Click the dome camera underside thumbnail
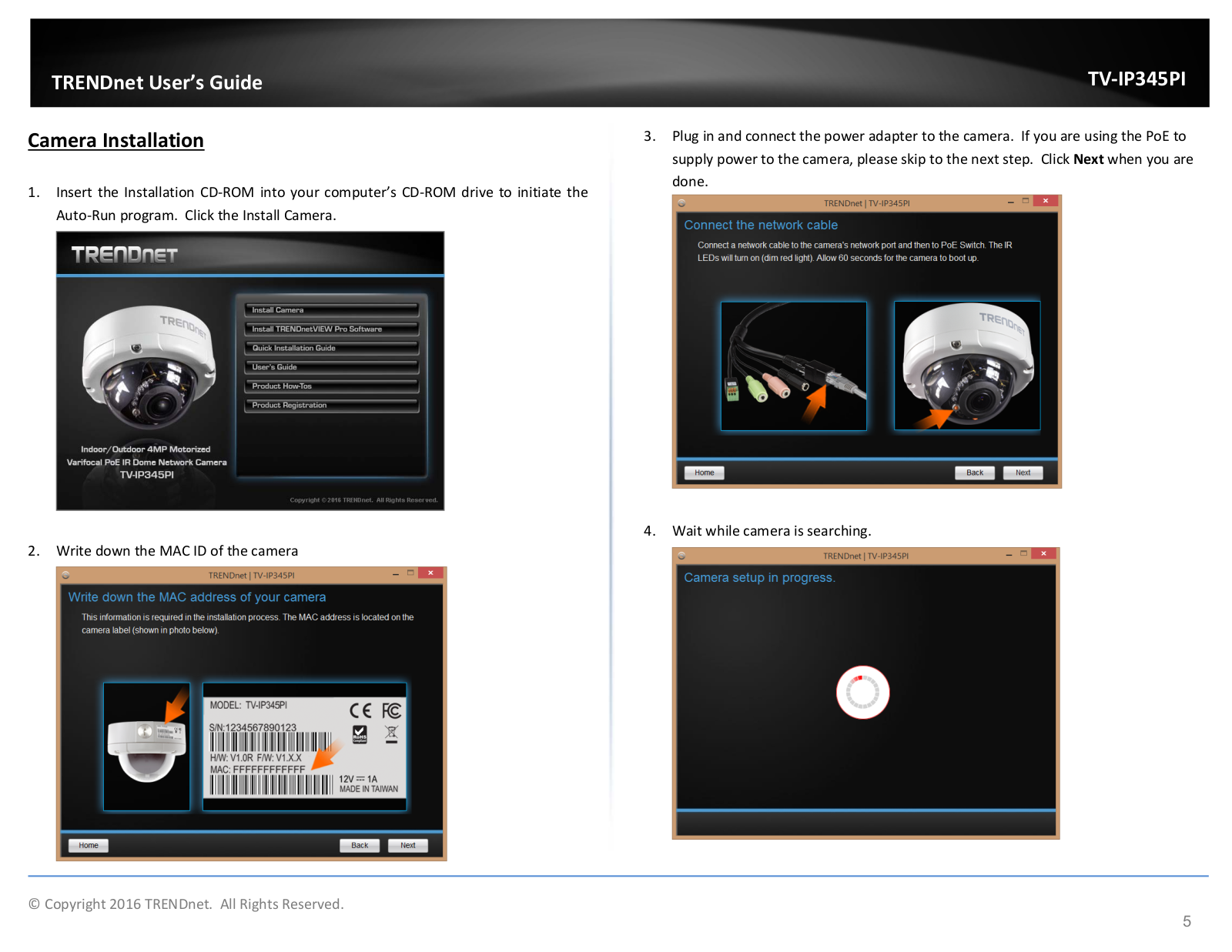 (147, 747)
